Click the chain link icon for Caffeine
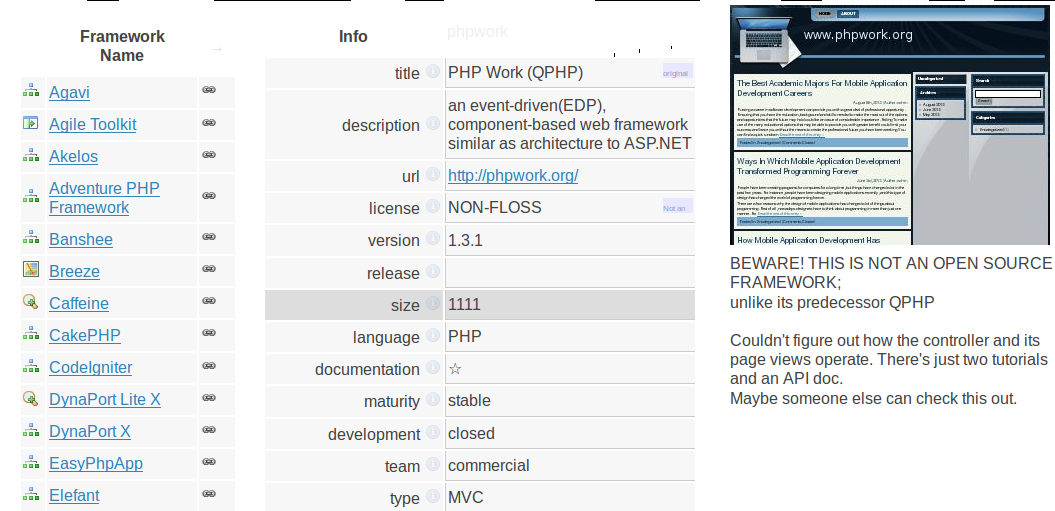Viewport: 1055px width, 511px height. (x=209, y=301)
